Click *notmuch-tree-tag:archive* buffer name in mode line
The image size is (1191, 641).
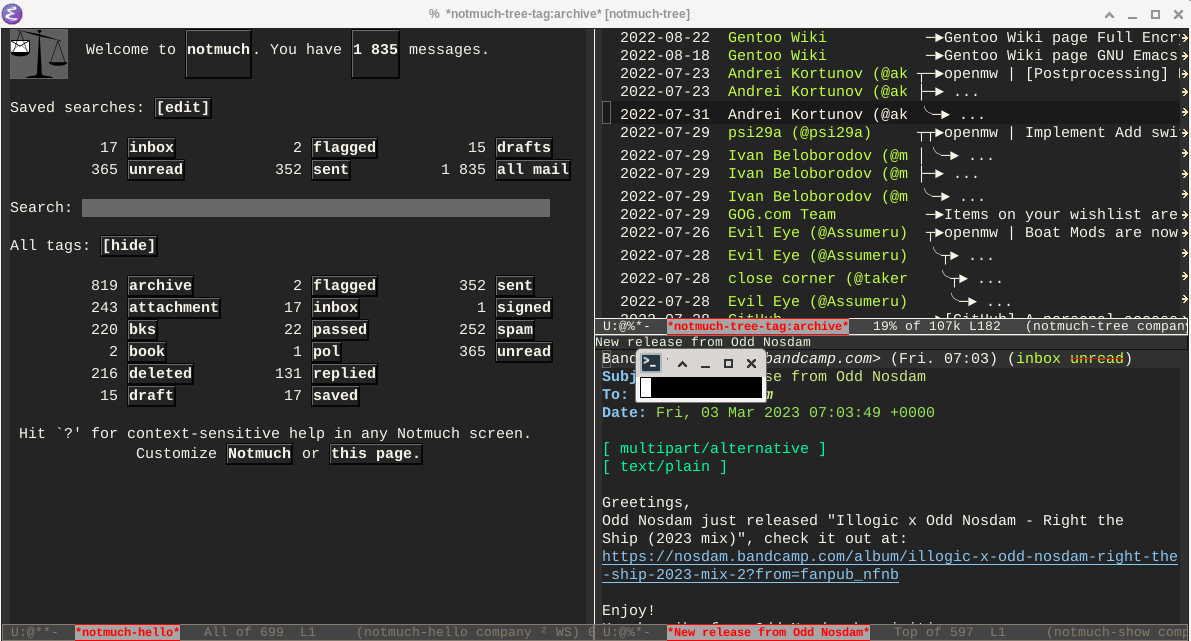(x=758, y=327)
